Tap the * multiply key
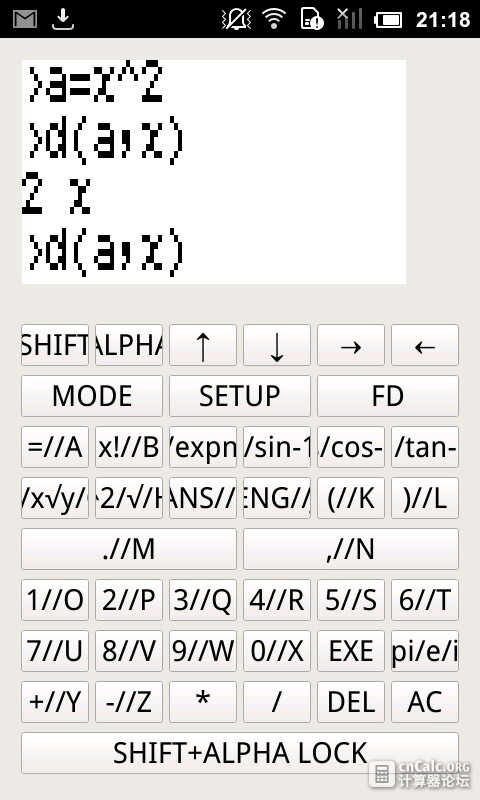This screenshot has height=800, width=480. [x=203, y=702]
